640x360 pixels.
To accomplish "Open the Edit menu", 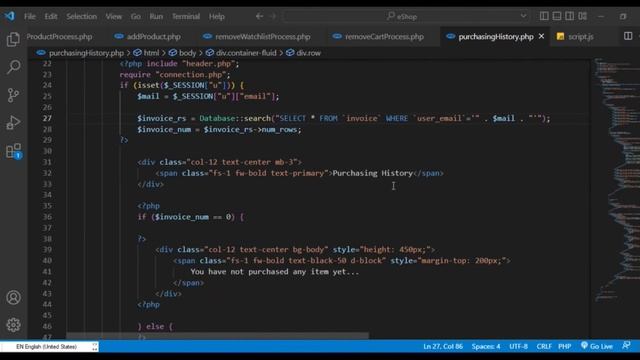I will click(x=51, y=16).
